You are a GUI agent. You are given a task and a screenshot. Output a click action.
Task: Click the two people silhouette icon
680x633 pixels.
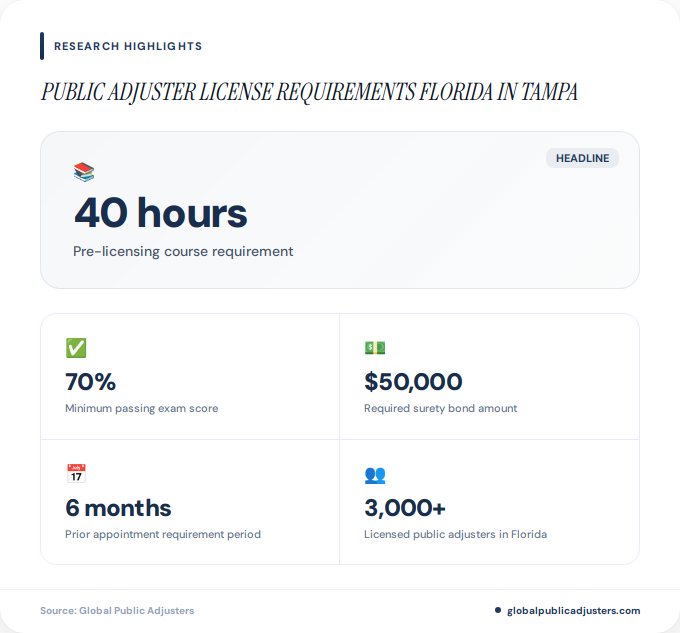pos(375,475)
